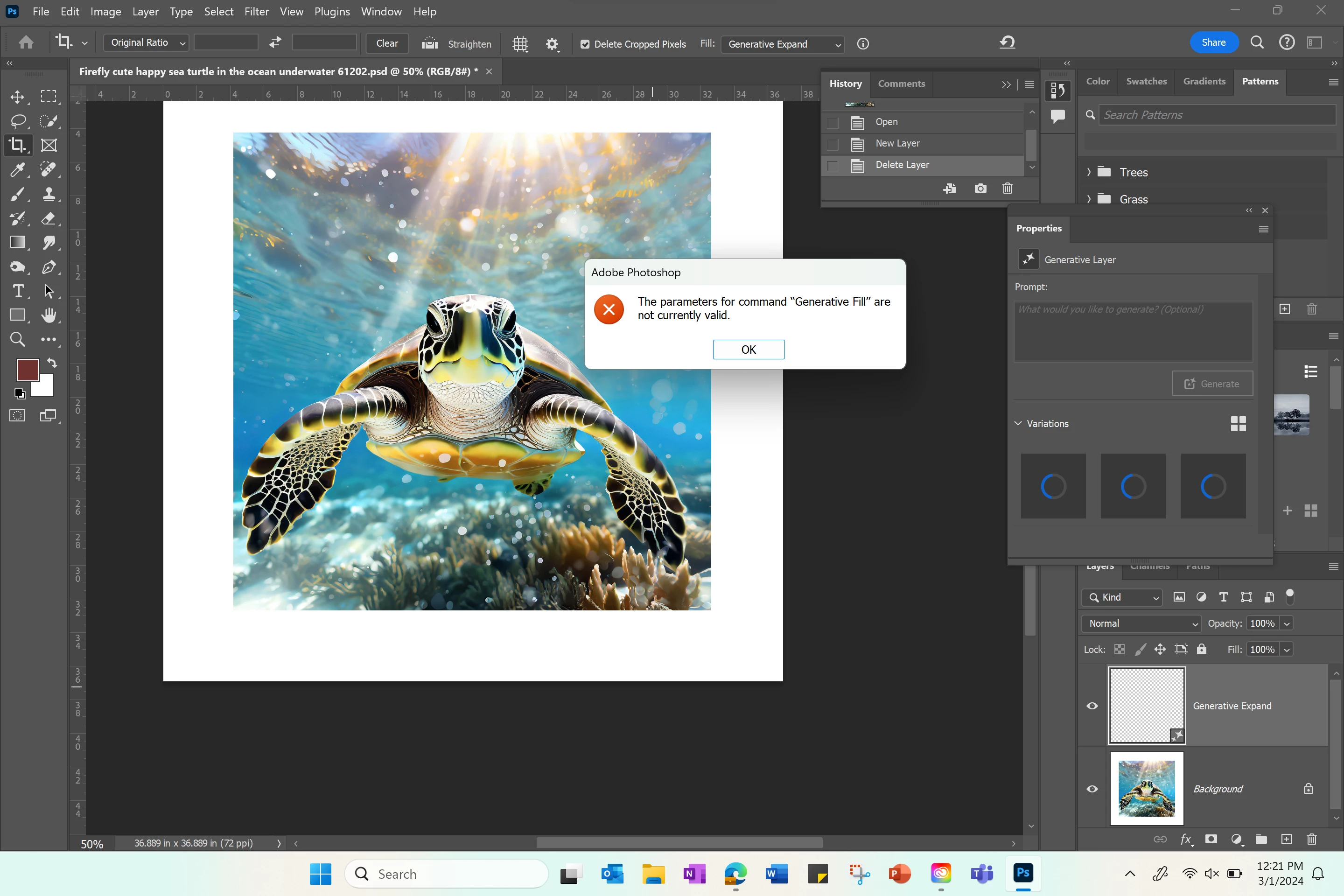Viewport: 1344px width, 896px height.
Task: Expand the Trees pattern folder
Action: (x=1089, y=172)
